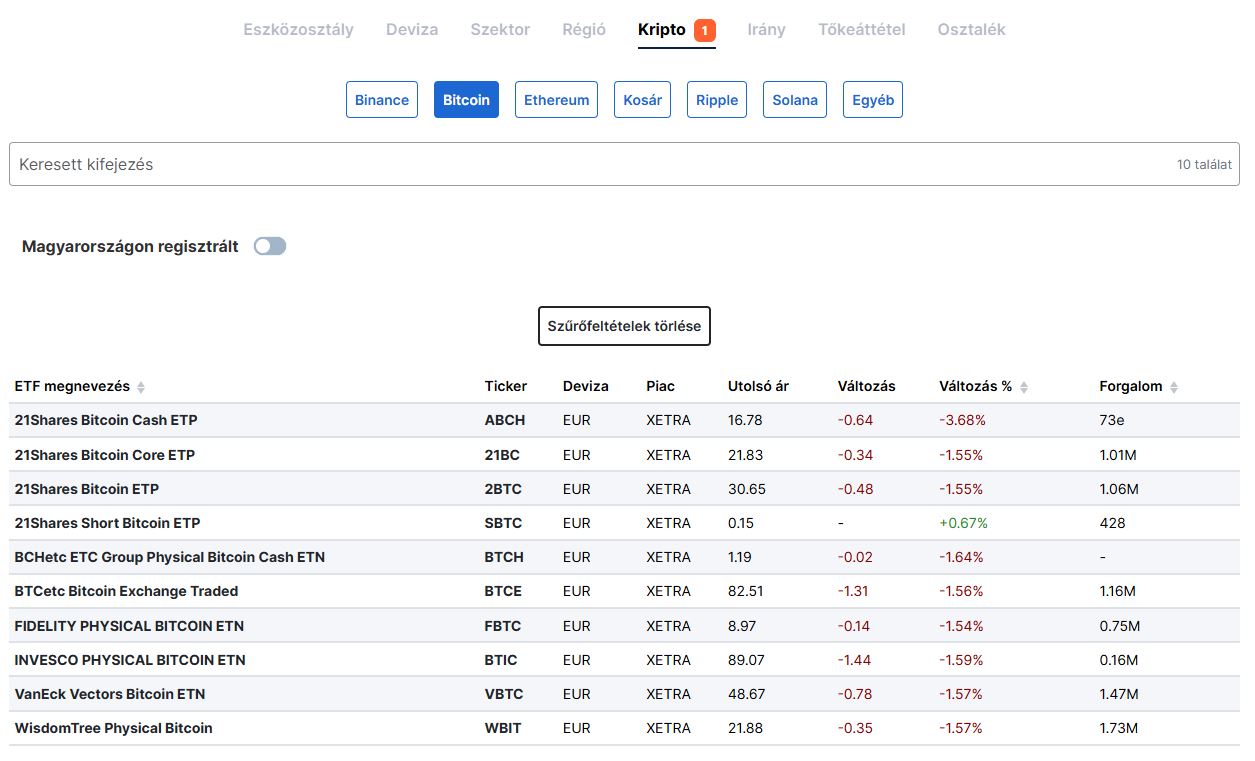Click the 21BC ticker cell
The width and height of the screenshot is (1255, 761).
click(502, 455)
